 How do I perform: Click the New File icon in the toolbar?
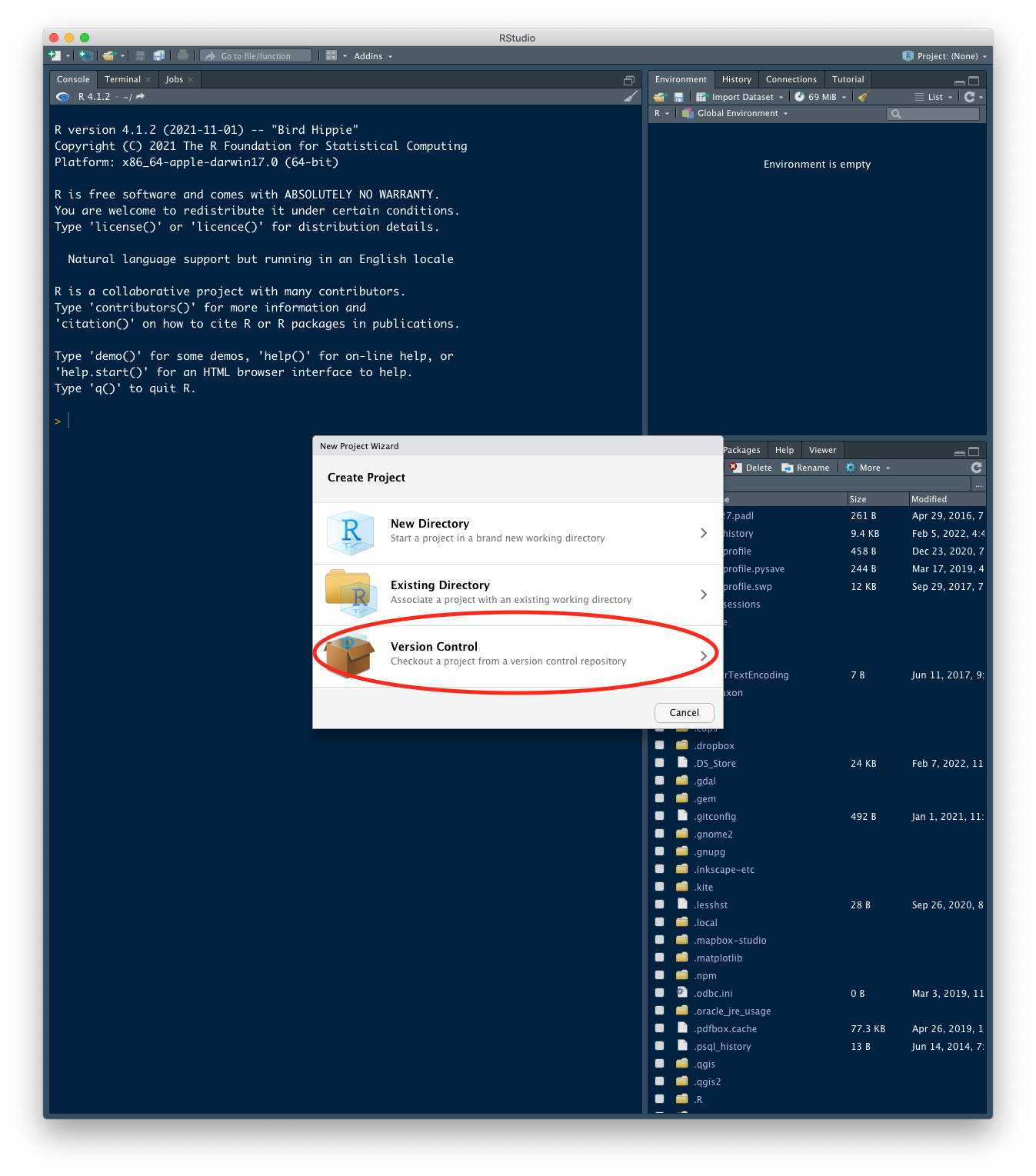point(55,55)
